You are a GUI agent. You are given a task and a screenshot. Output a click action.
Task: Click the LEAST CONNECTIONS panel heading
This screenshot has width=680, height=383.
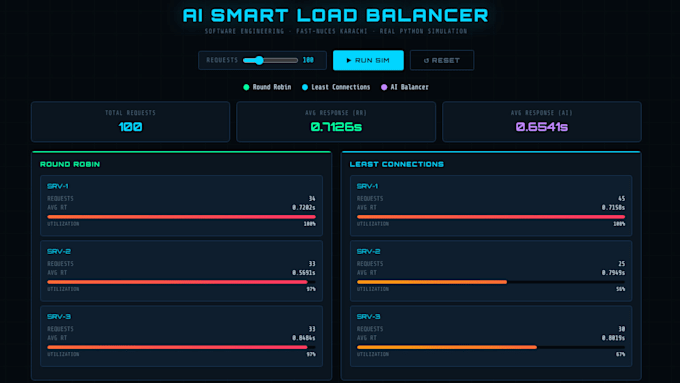tap(397, 164)
